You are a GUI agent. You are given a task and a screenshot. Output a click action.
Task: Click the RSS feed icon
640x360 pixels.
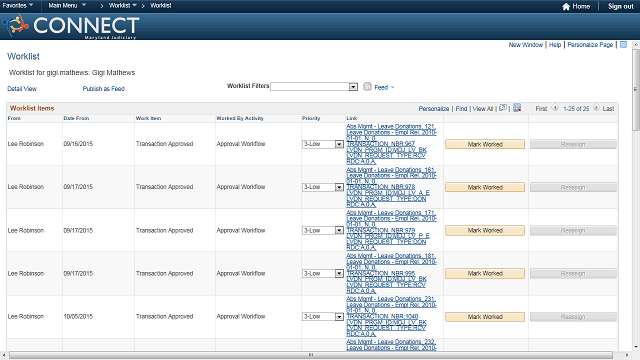click(367, 87)
